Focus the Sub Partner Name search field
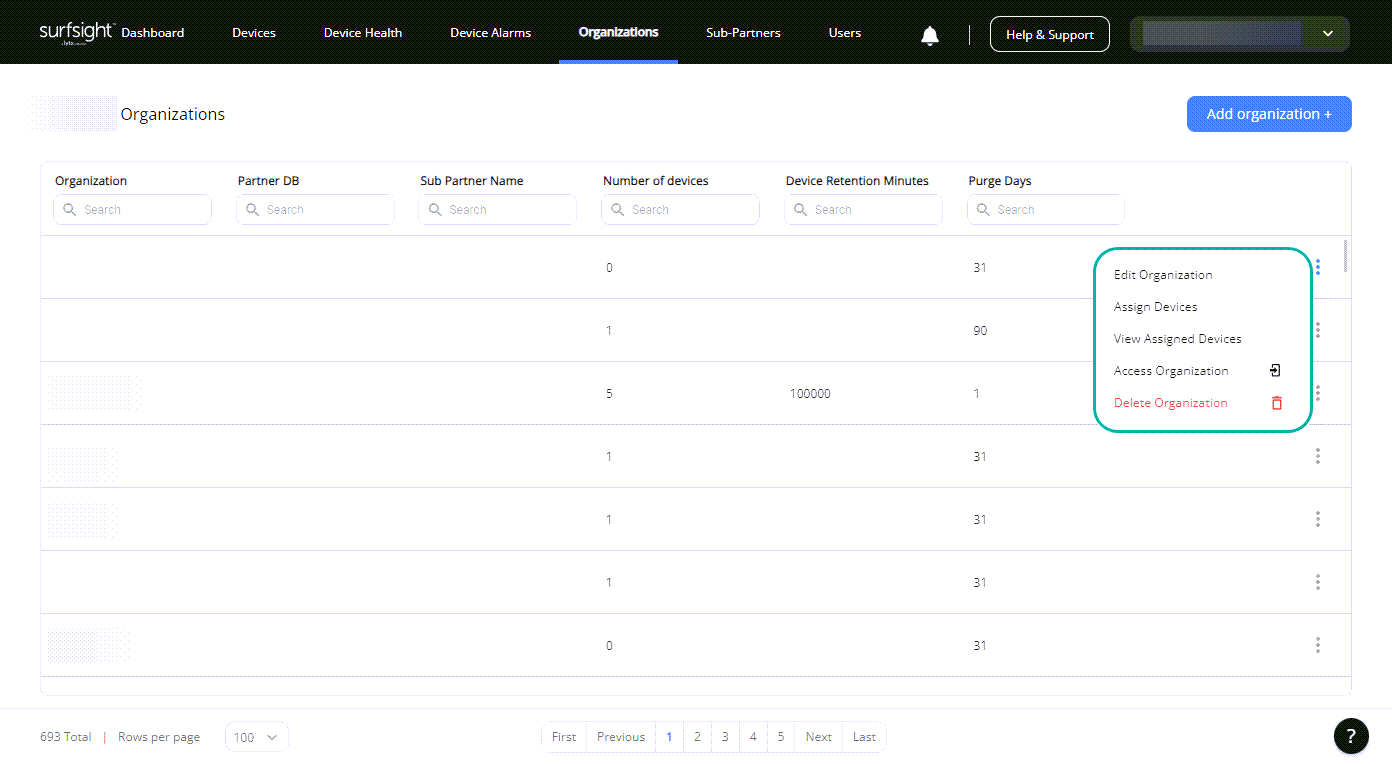This screenshot has width=1392, height=764. 498,210
